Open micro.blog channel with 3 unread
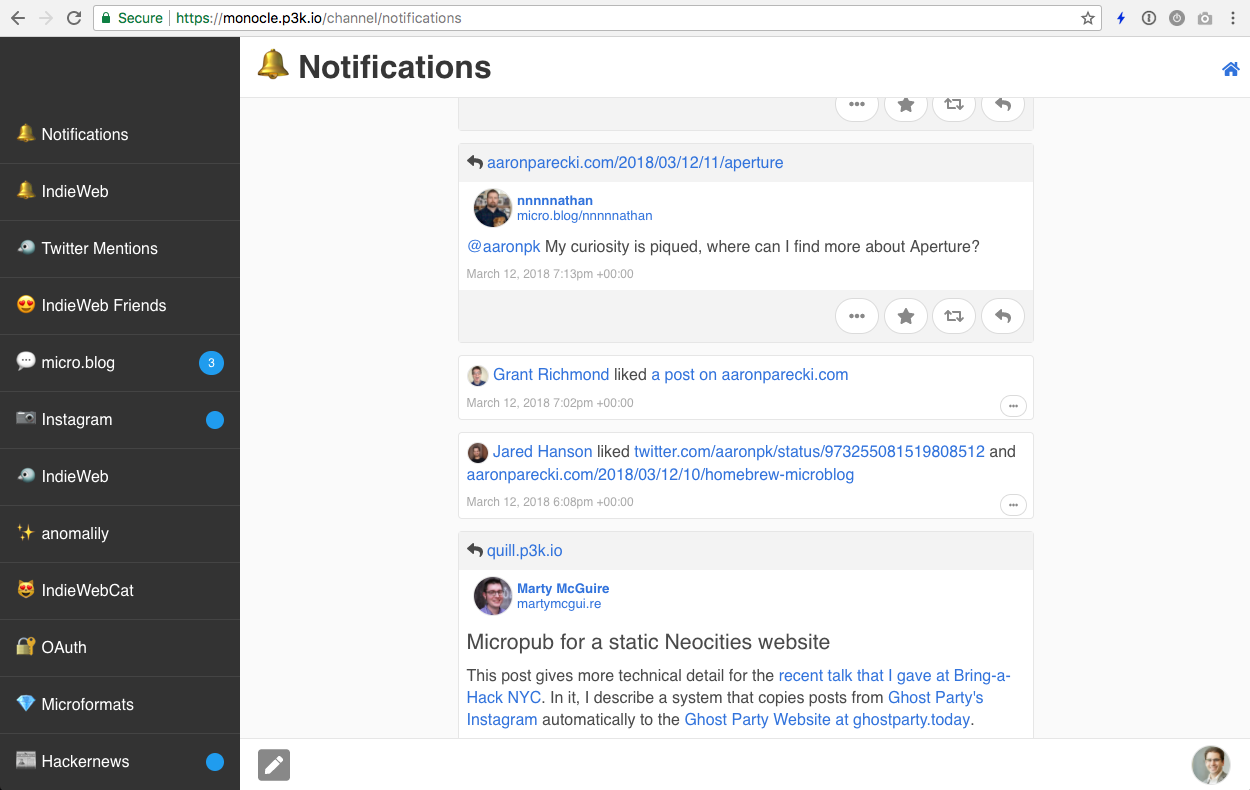Viewport: 1250px width, 790px height. coord(120,362)
